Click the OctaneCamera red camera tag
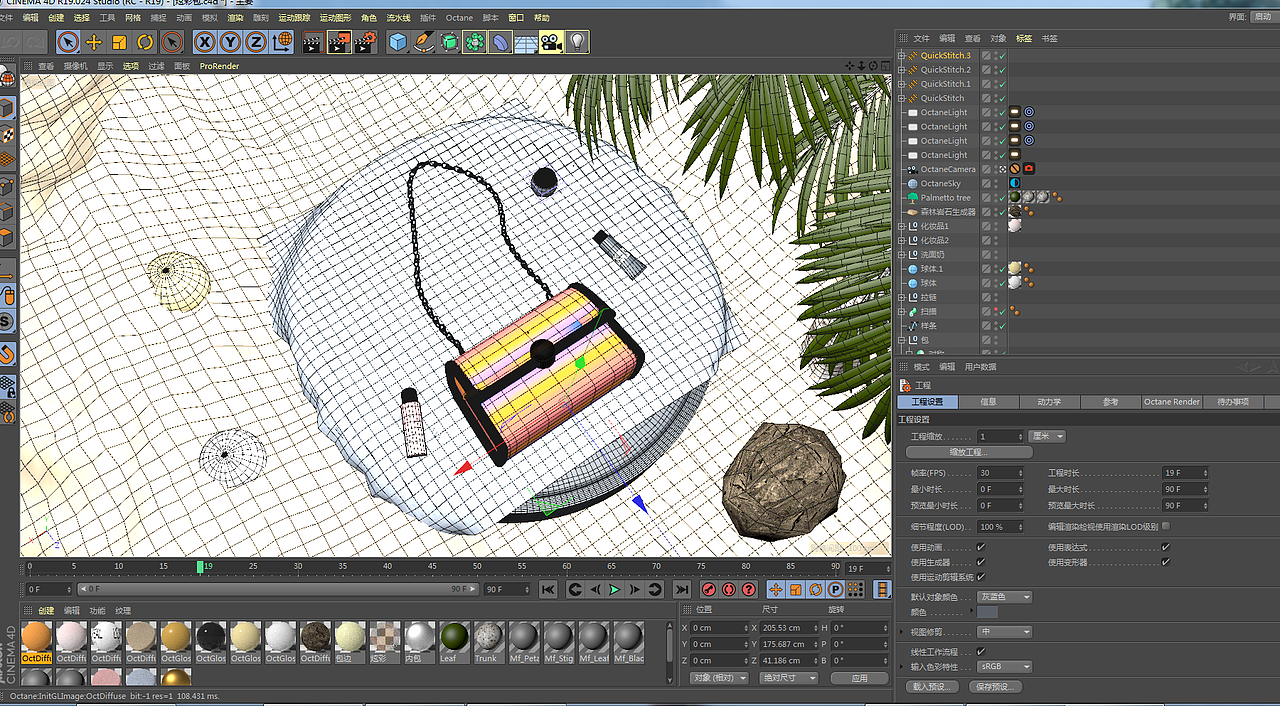Viewport: 1280px width, 706px height. point(1028,169)
